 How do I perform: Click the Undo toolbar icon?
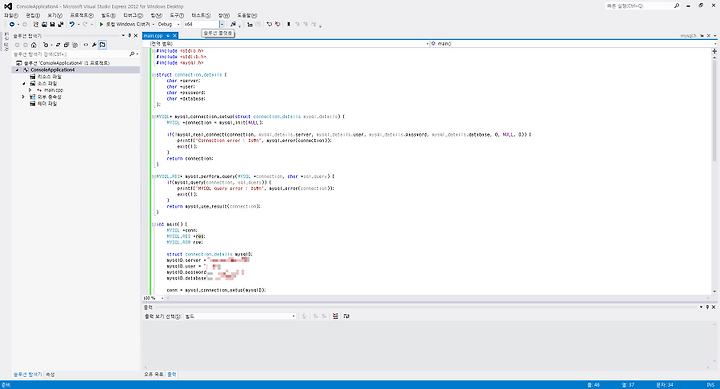pos(72,24)
